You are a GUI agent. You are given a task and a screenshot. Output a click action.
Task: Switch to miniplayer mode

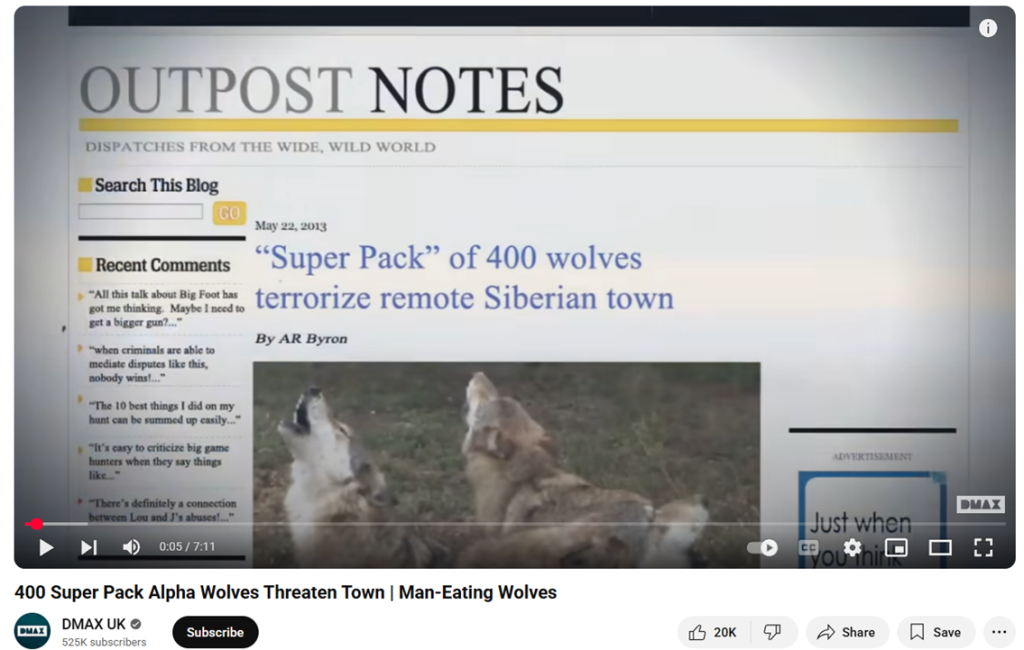pos(896,547)
